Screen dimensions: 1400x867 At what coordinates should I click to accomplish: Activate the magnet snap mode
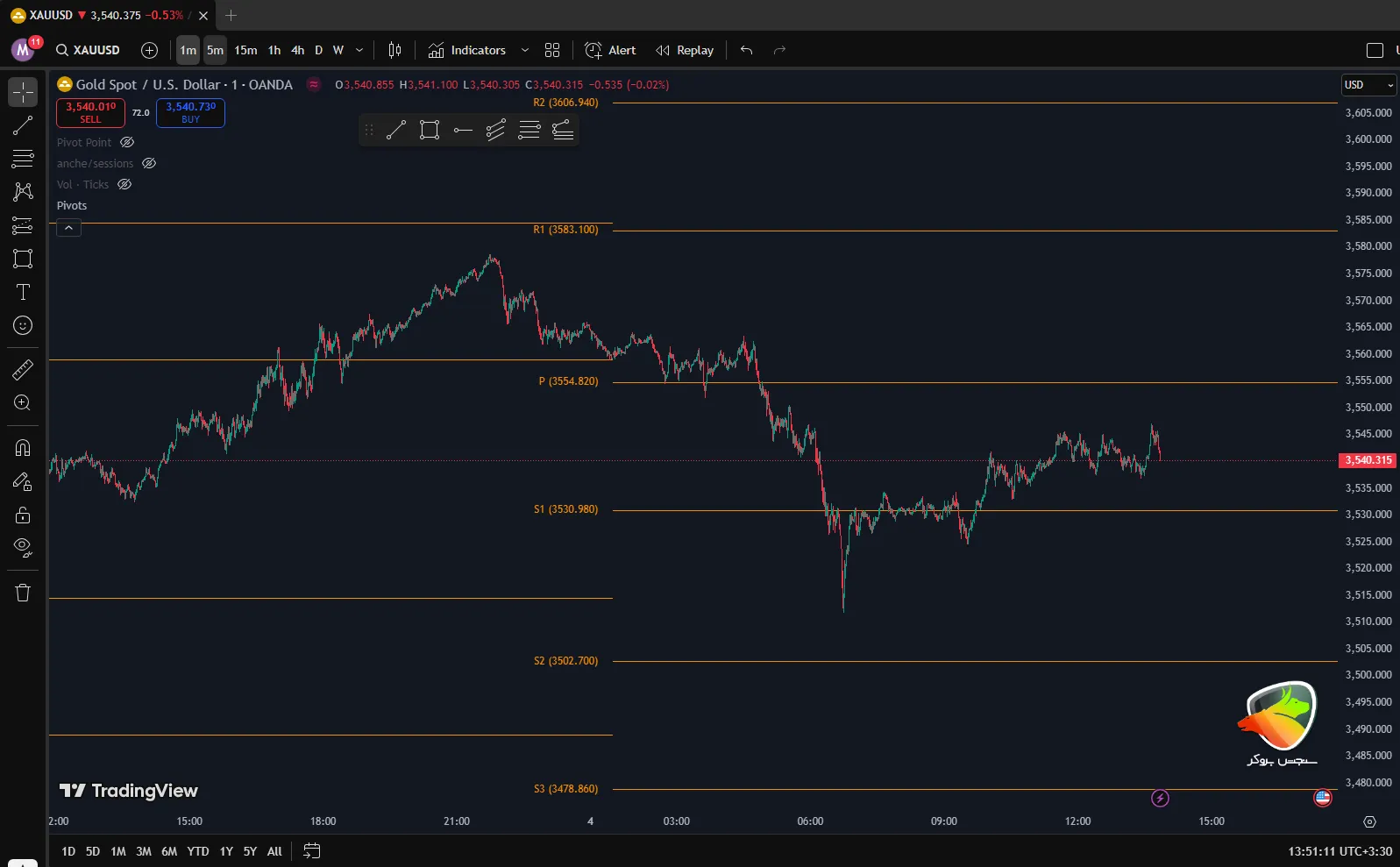(x=23, y=448)
